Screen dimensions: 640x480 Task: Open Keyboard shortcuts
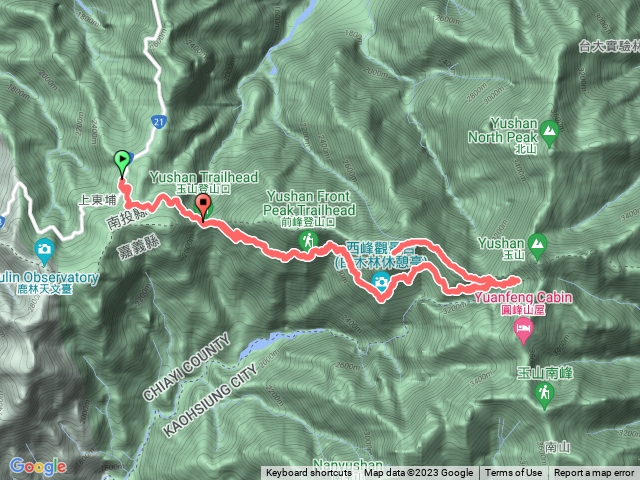coord(309,473)
